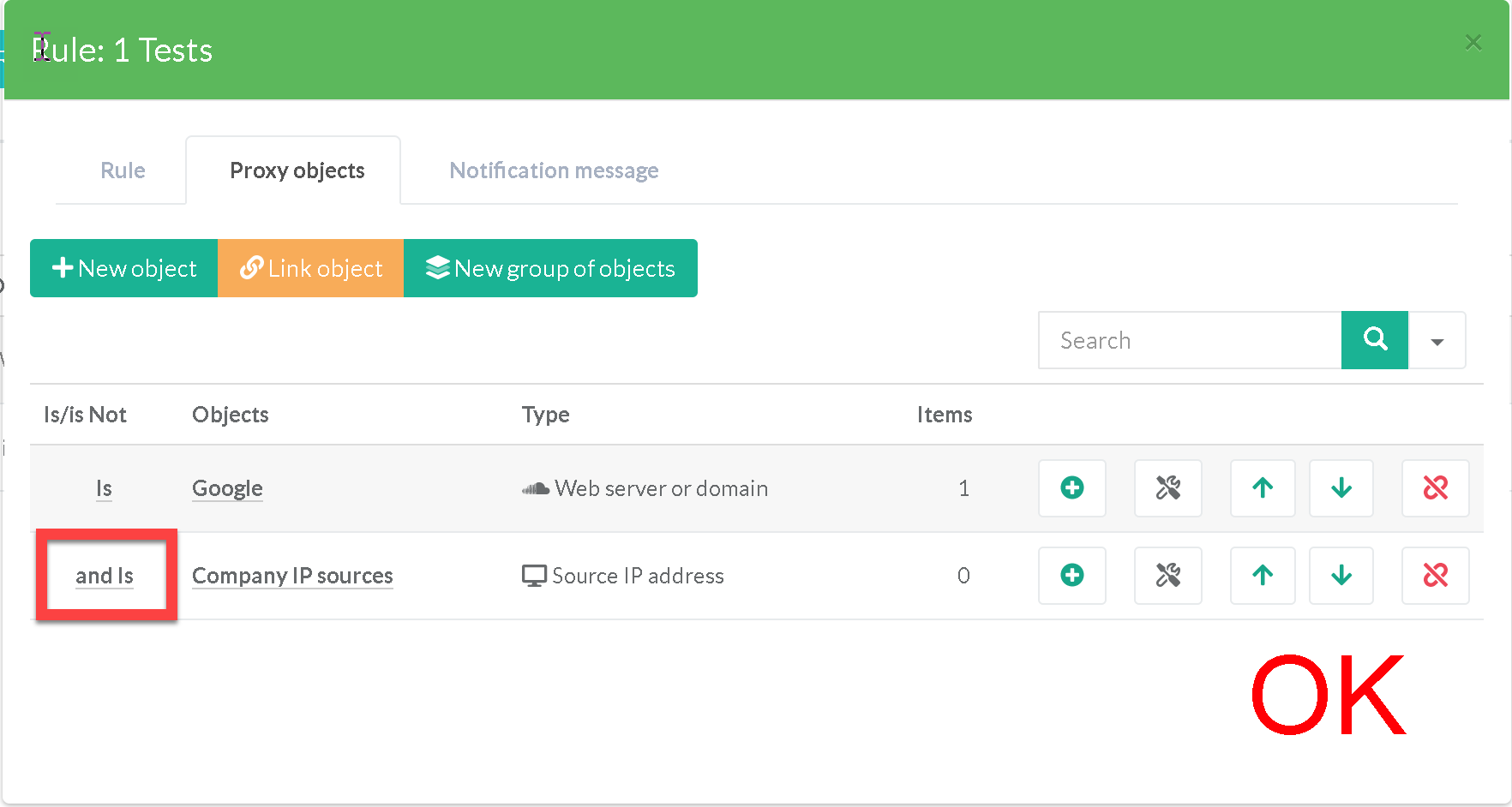The width and height of the screenshot is (1512, 807).
Task: Click the plus icon in Google row
Action: 1071,488
